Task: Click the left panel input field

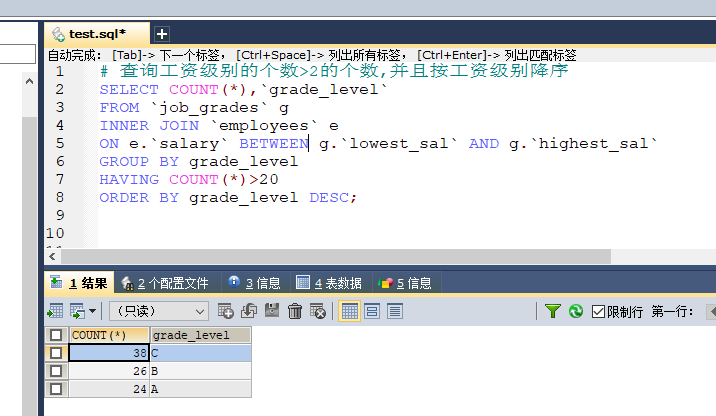Action: [x=17, y=54]
